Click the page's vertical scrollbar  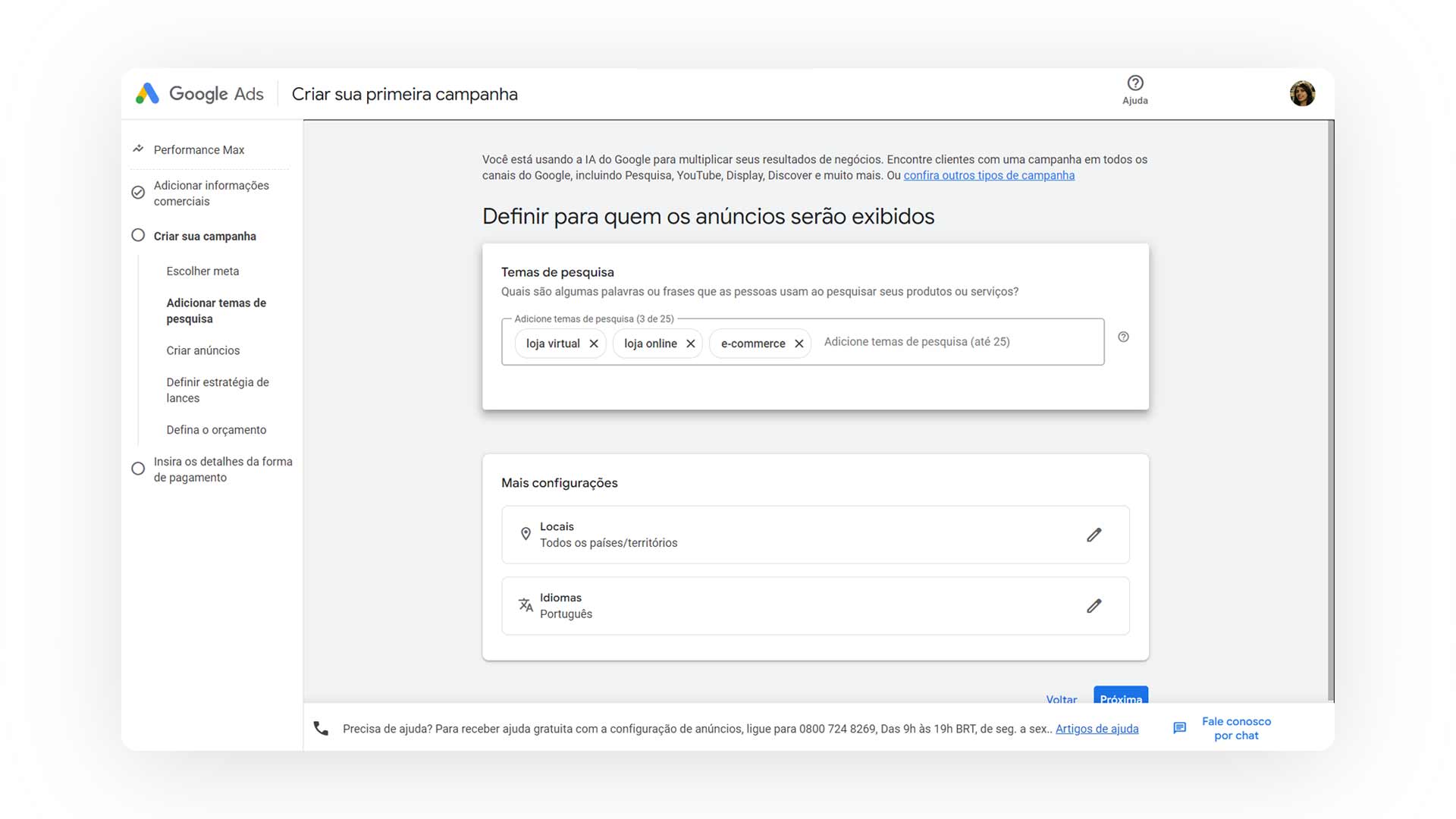click(x=1331, y=410)
